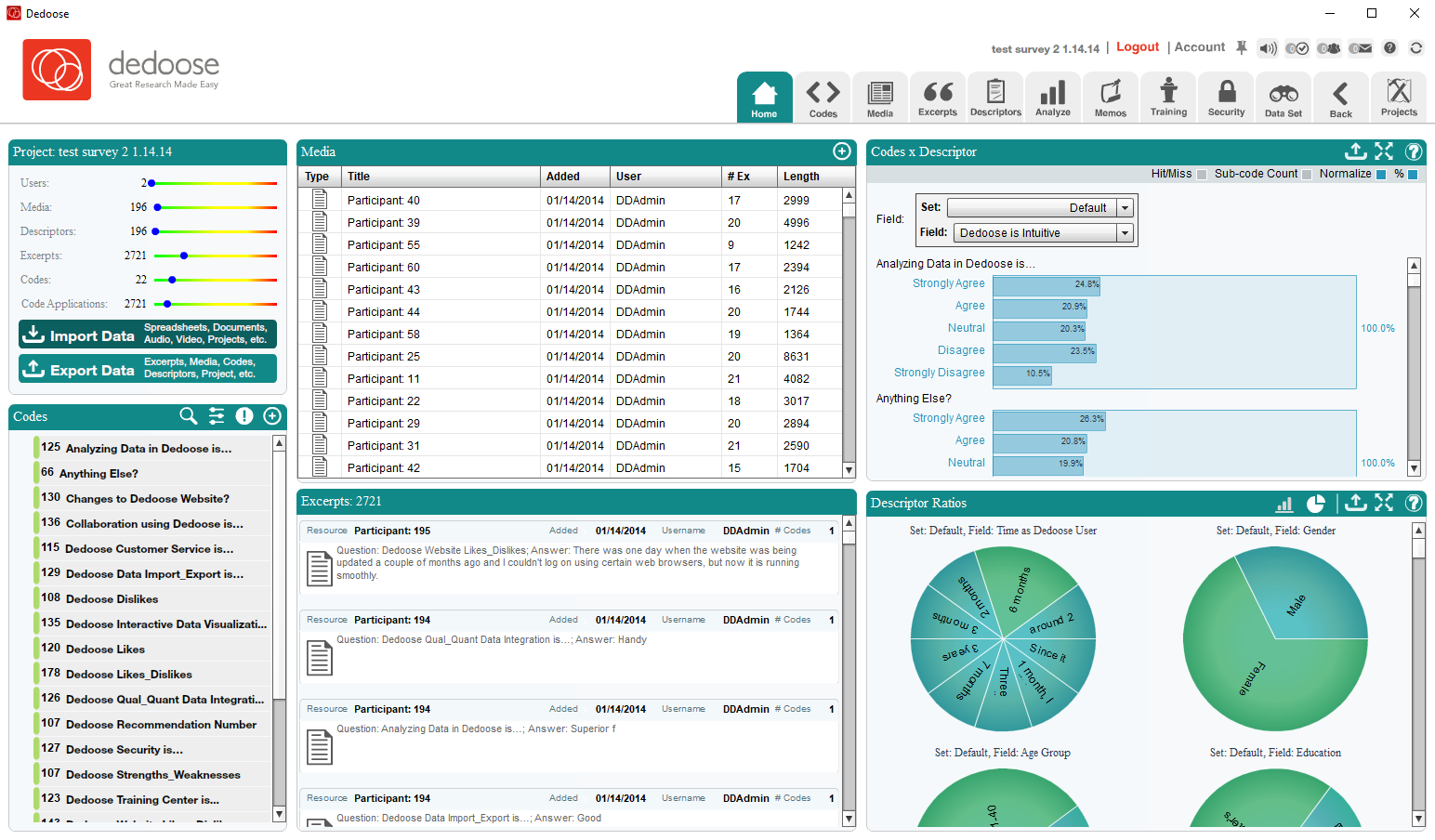
Task: Open the Data Set binoculars
Action: point(1284,98)
